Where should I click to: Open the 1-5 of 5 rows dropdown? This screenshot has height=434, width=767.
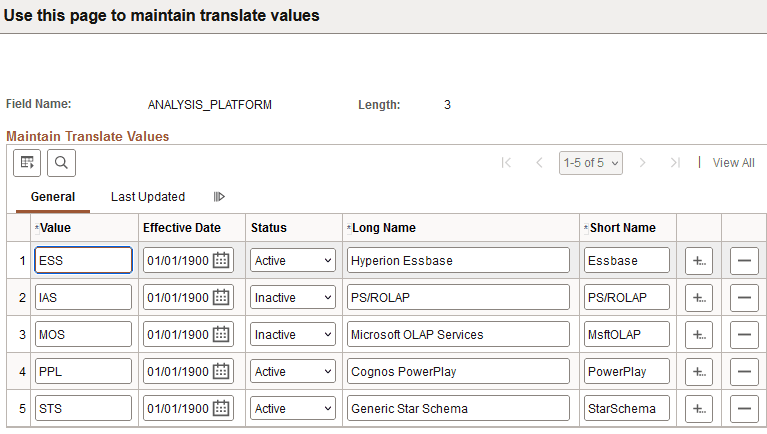(591, 162)
